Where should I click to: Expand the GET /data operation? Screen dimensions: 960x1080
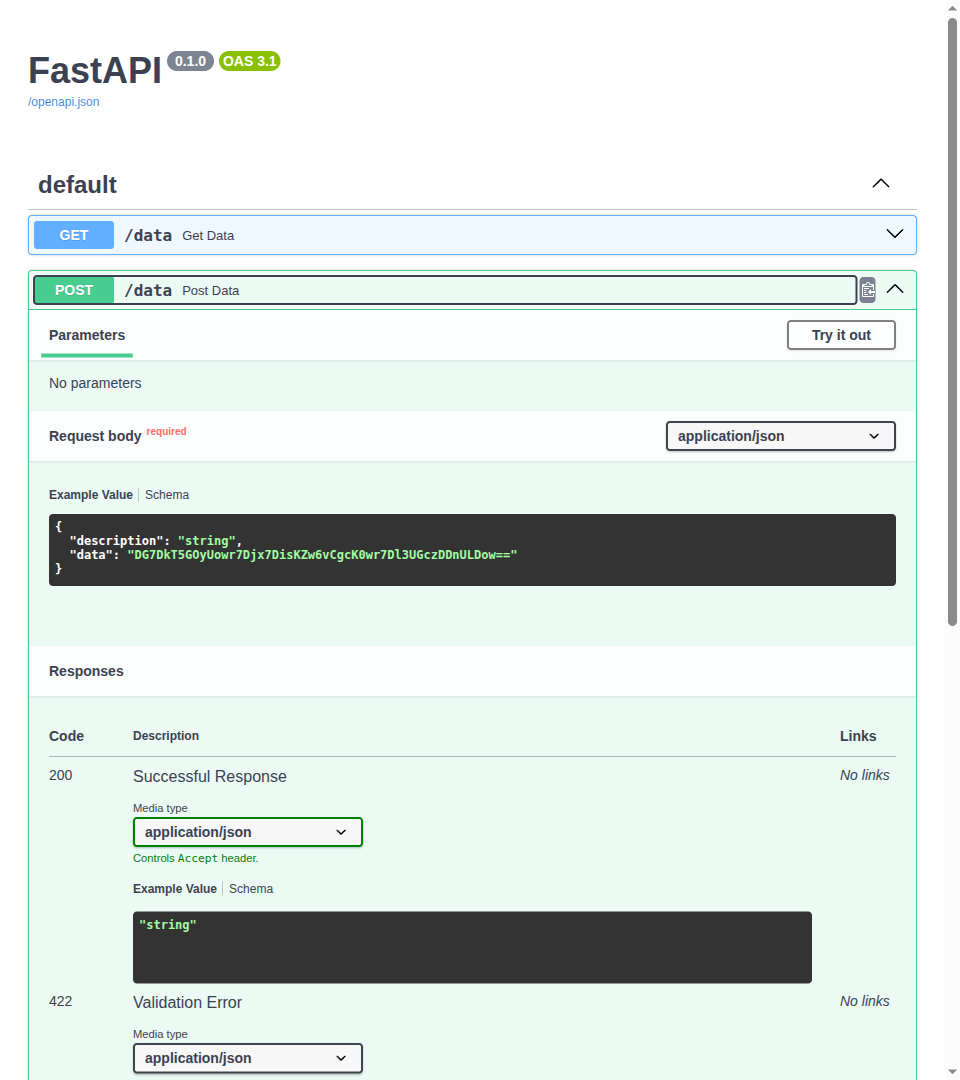coord(894,235)
